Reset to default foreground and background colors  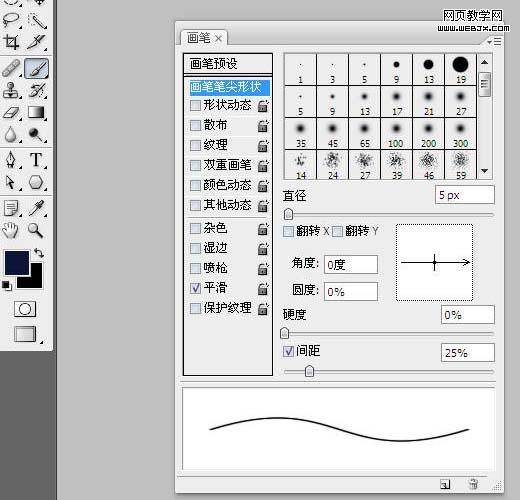[x=7, y=286]
